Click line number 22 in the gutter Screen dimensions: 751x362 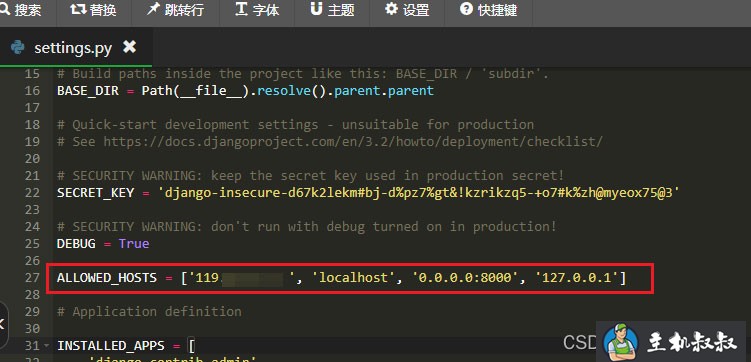(32, 192)
